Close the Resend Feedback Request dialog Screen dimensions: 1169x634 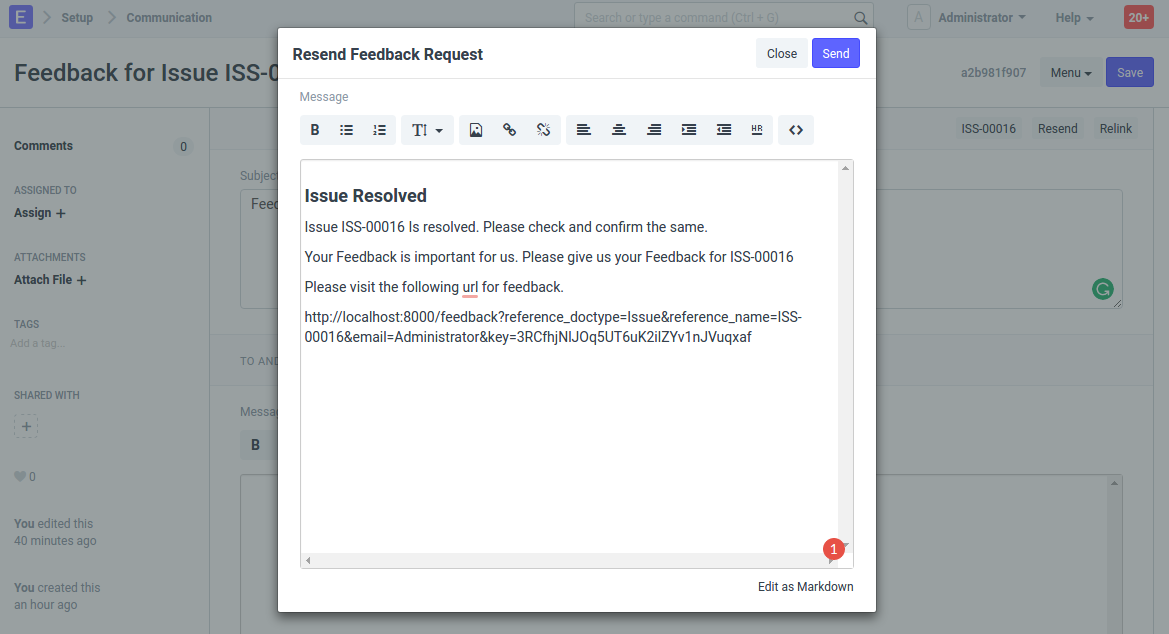point(781,54)
